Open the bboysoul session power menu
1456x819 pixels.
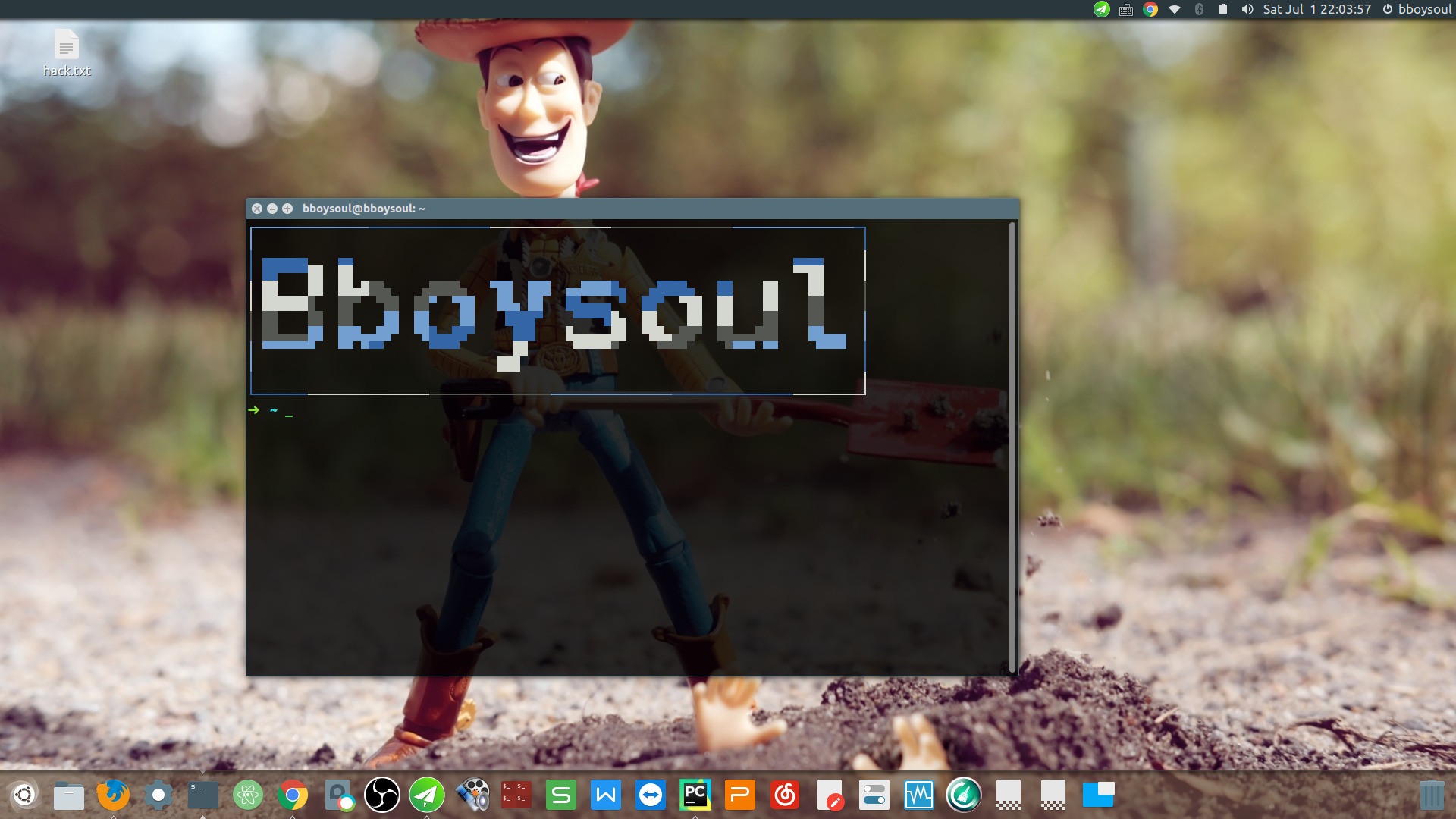click(x=1417, y=9)
